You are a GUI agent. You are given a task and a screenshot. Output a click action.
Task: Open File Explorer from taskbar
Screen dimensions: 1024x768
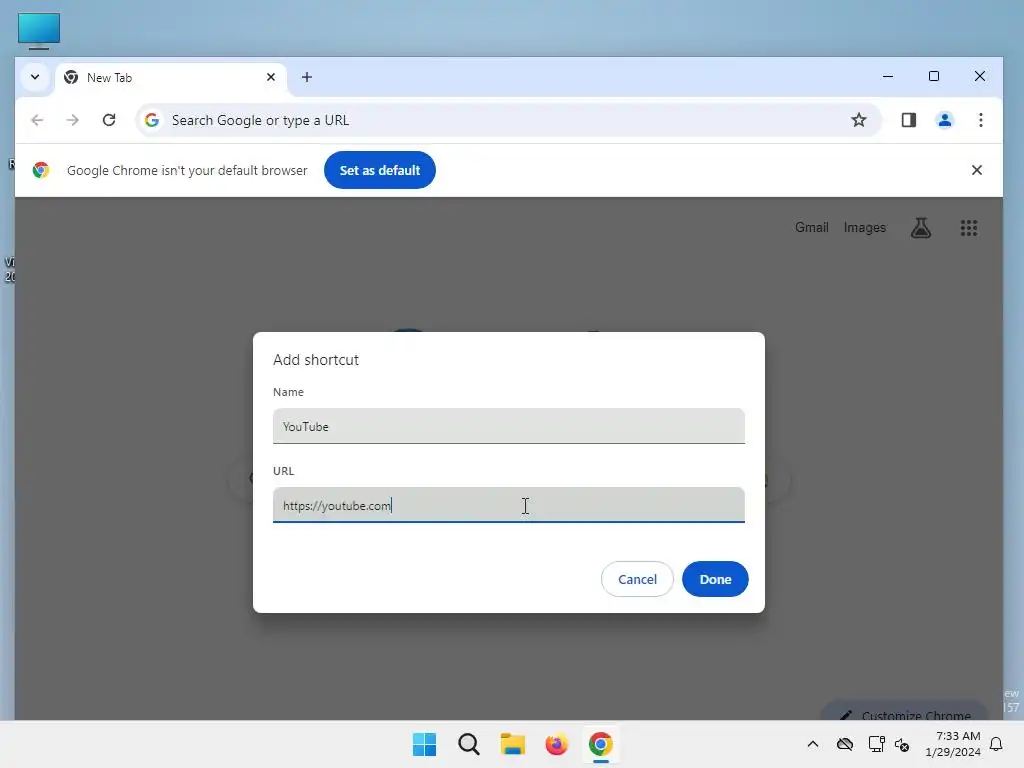tap(513, 744)
